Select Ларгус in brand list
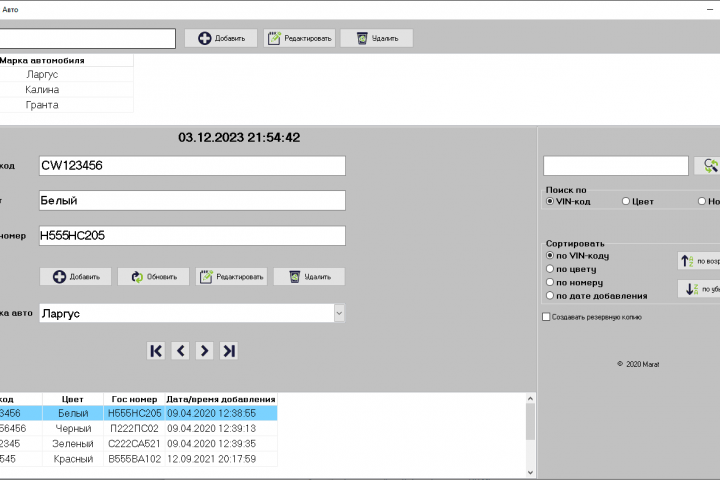 click(x=66, y=74)
